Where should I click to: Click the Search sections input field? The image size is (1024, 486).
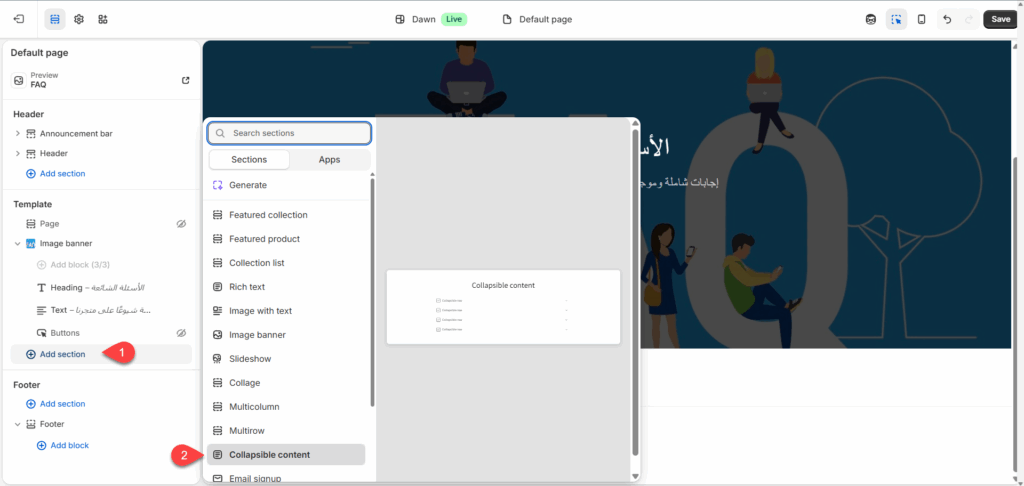pyautogui.click(x=290, y=133)
